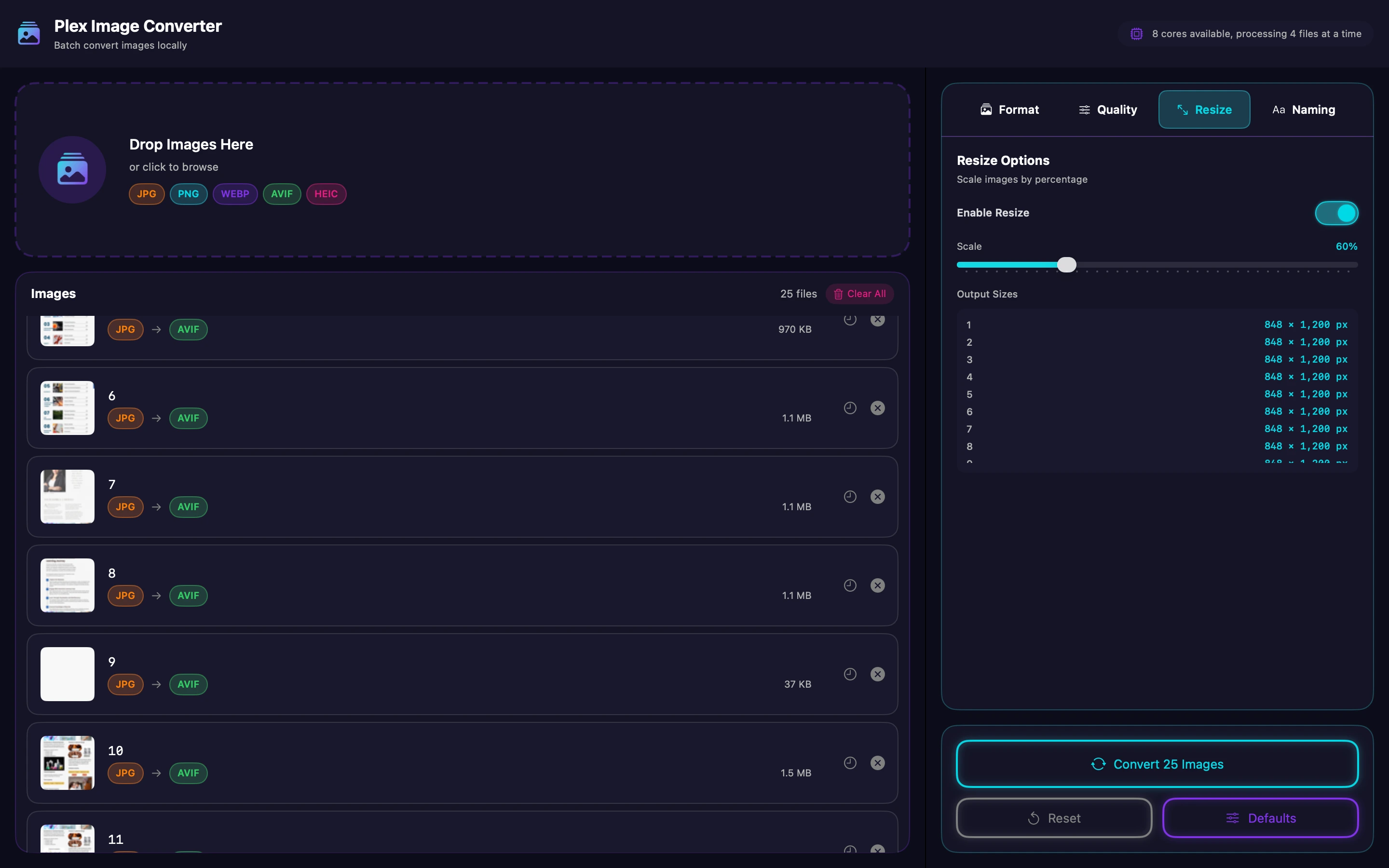Clear all loaded images with Clear All
Image resolution: width=1389 pixels, height=868 pixels.
click(859, 293)
